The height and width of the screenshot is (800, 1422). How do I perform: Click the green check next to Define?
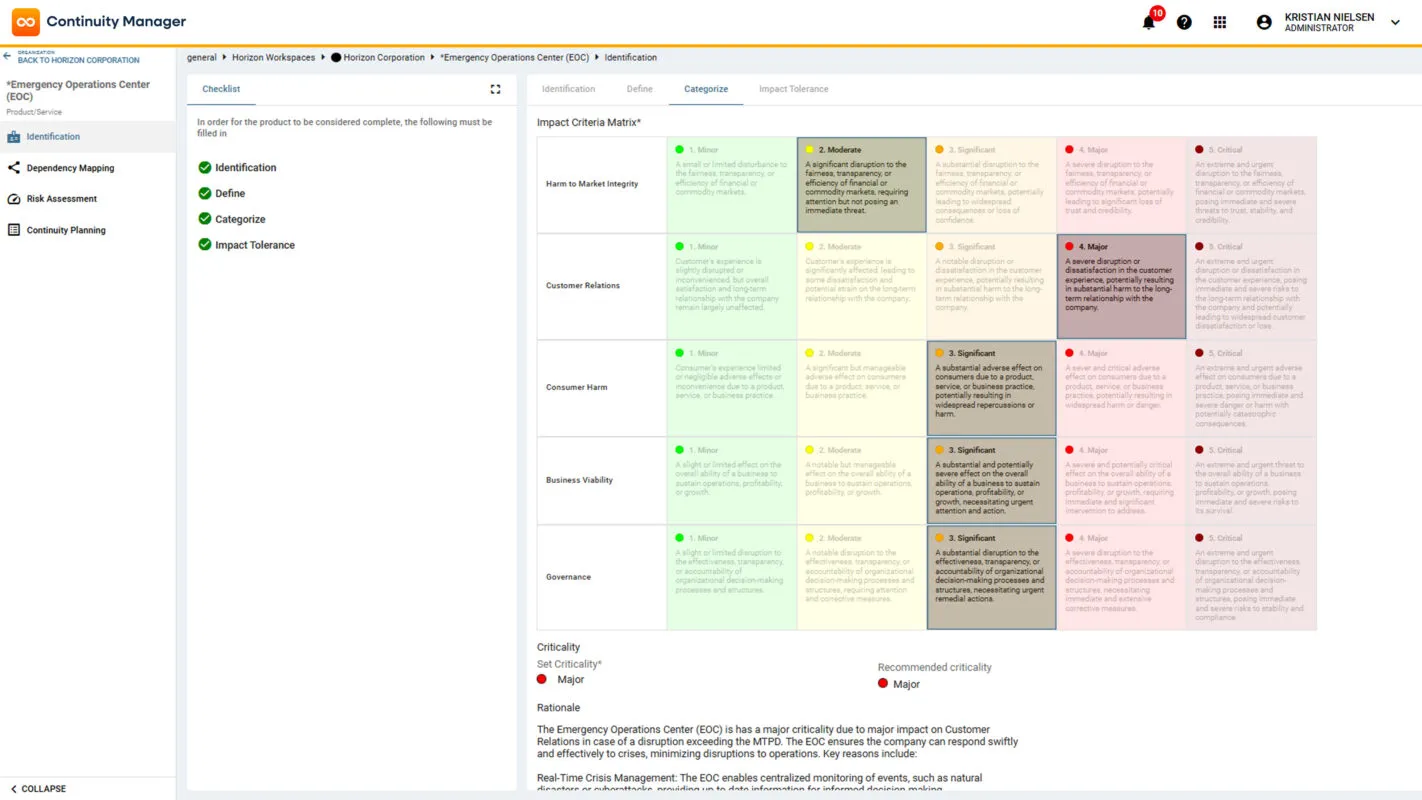coord(205,194)
